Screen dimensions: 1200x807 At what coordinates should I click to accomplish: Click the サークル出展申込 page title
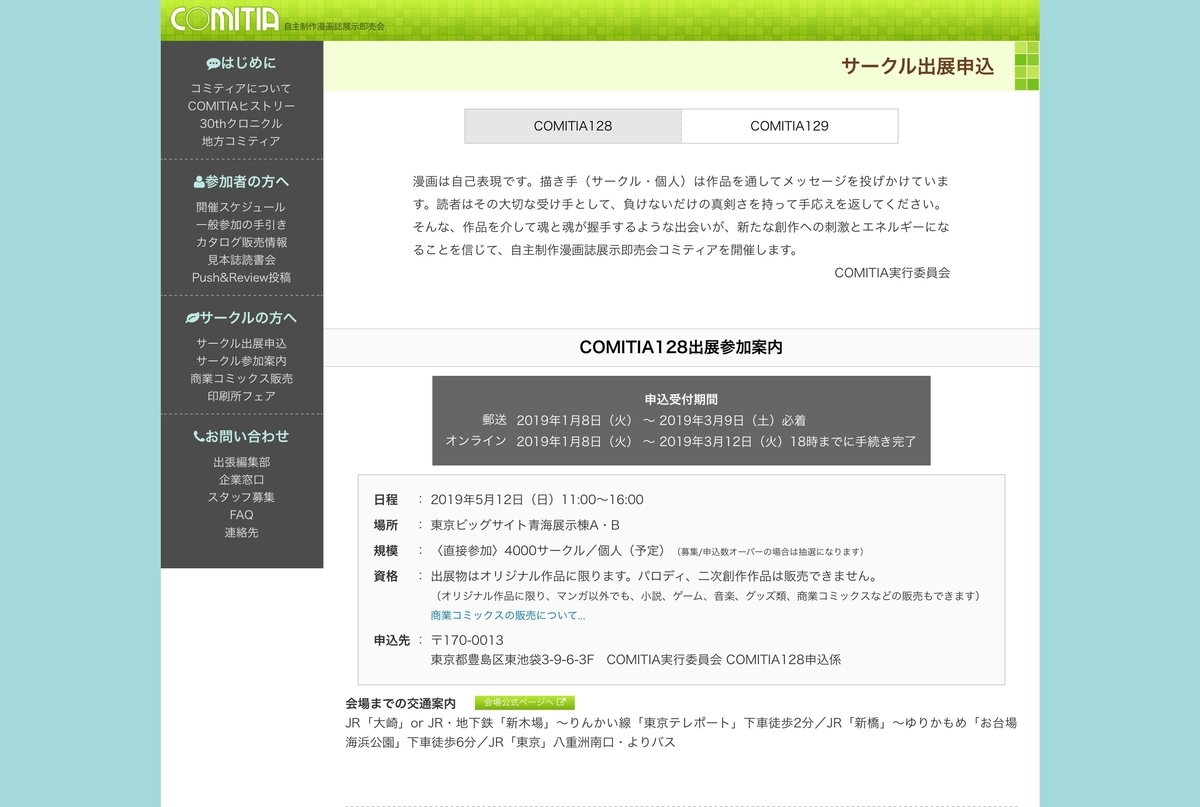click(918, 67)
